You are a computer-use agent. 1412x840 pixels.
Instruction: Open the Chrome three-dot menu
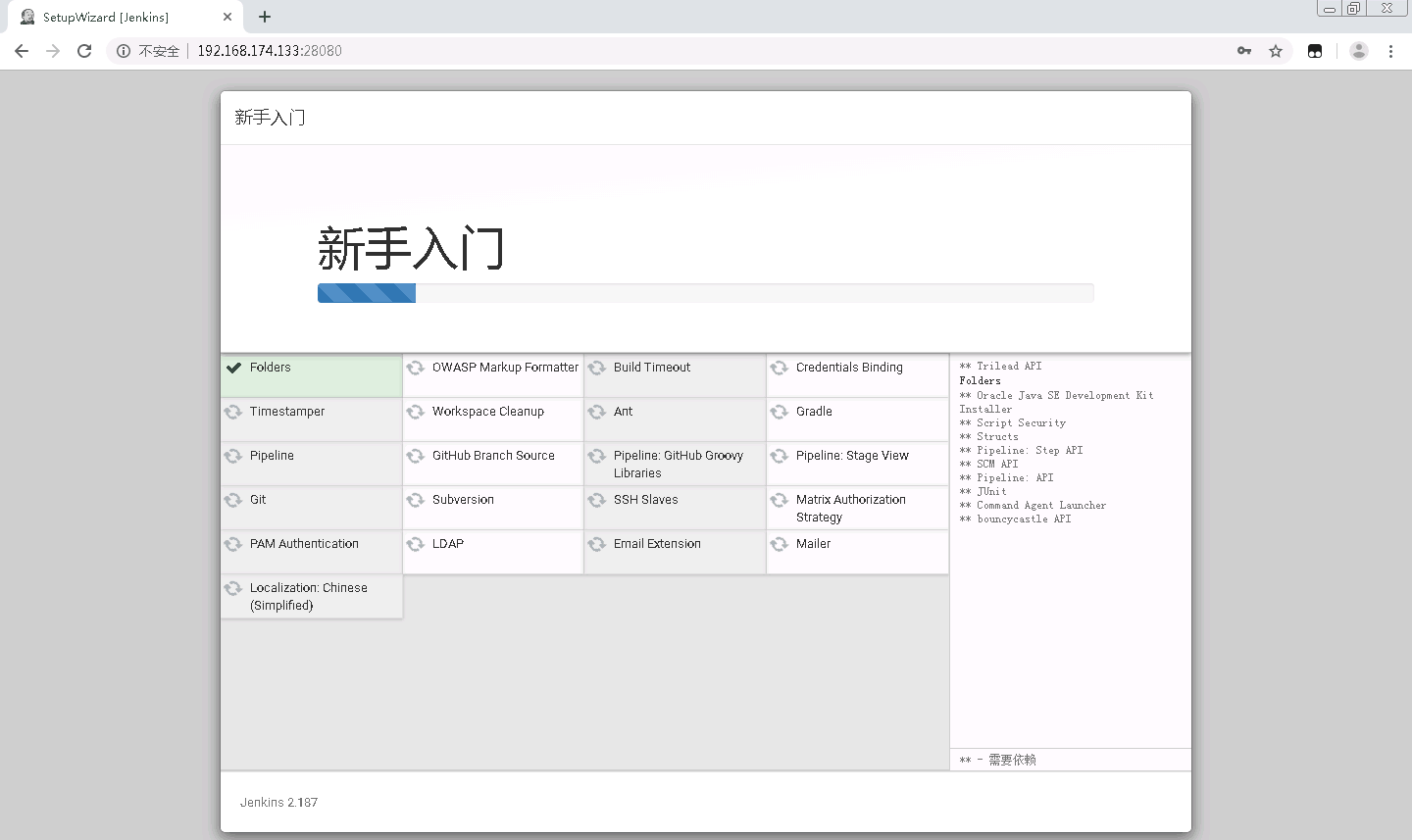coord(1390,51)
